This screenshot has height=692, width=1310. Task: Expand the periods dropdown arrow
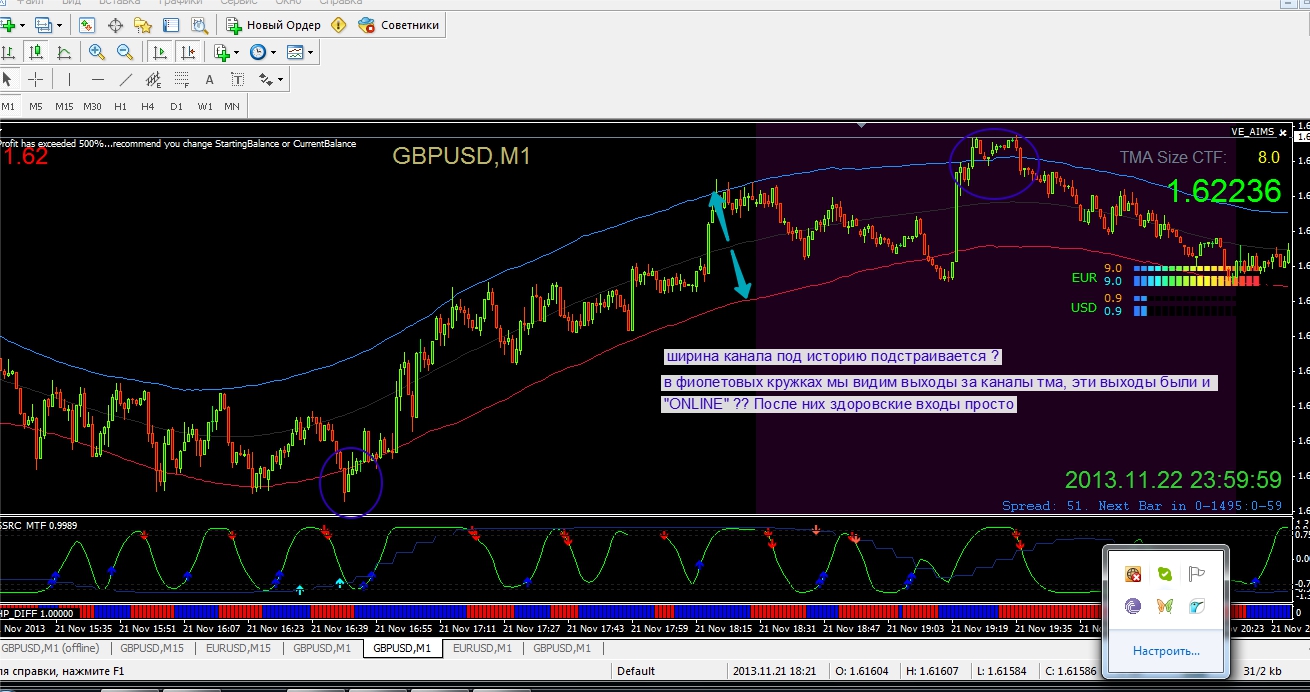273,52
